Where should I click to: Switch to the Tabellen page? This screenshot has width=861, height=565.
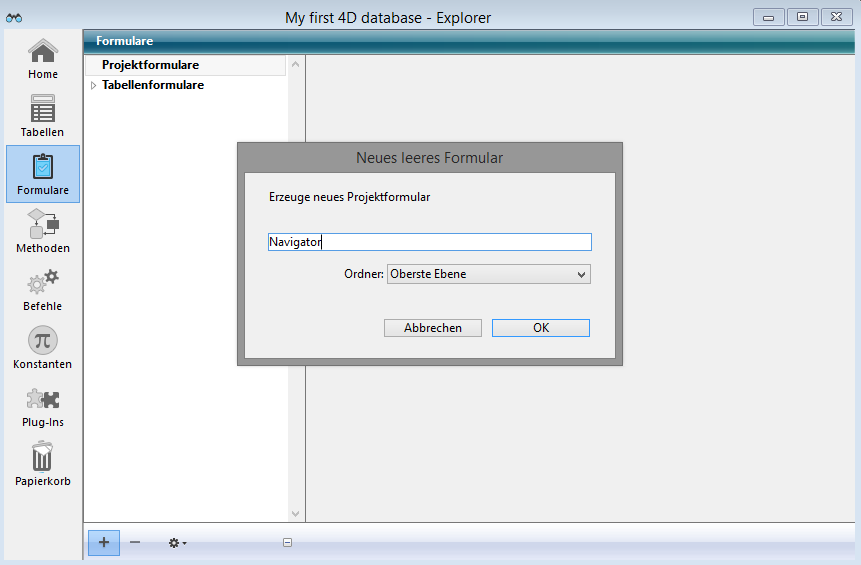43,116
